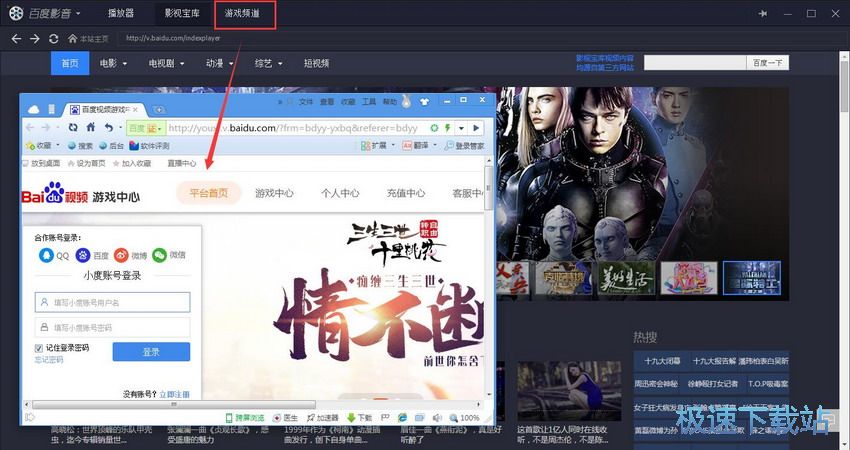Select the 个人中心 tab on game center
This screenshot has height=450, width=850.
tap(340, 193)
